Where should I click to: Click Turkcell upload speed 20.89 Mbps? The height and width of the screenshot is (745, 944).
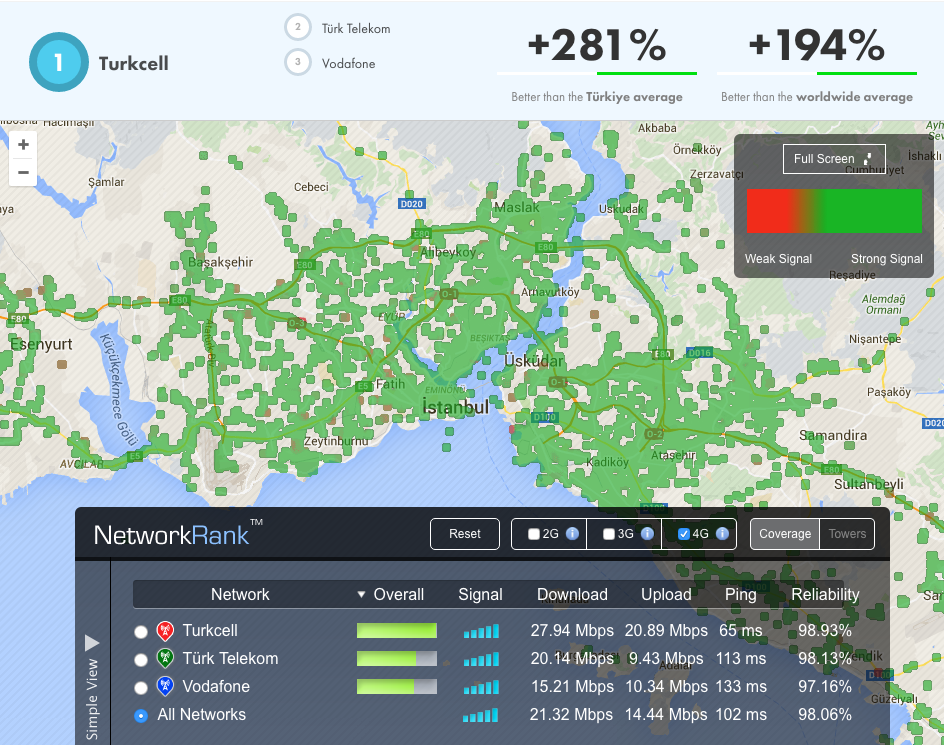666,631
